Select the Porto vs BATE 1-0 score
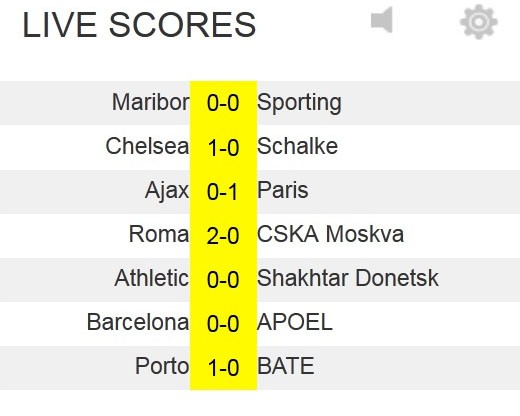The height and width of the screenshot is (416, 520). (x=223, y=368)
